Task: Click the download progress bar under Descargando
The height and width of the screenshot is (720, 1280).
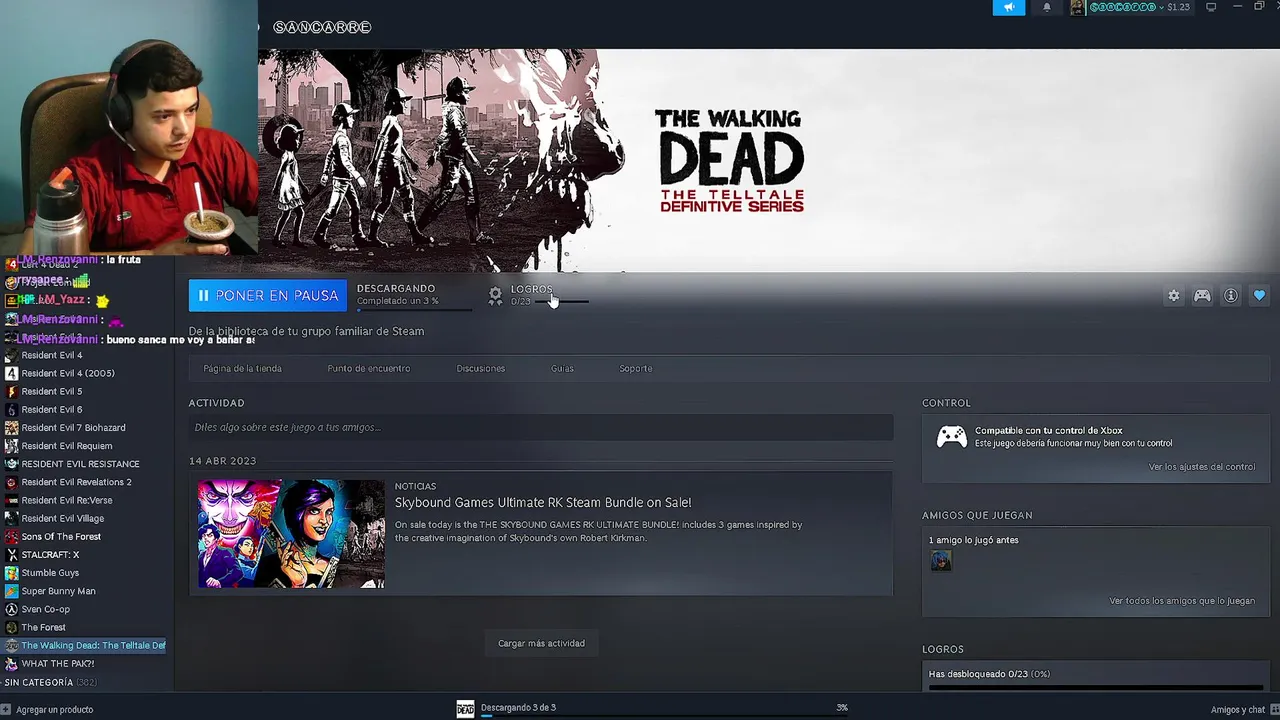Action: coord(414,310)
